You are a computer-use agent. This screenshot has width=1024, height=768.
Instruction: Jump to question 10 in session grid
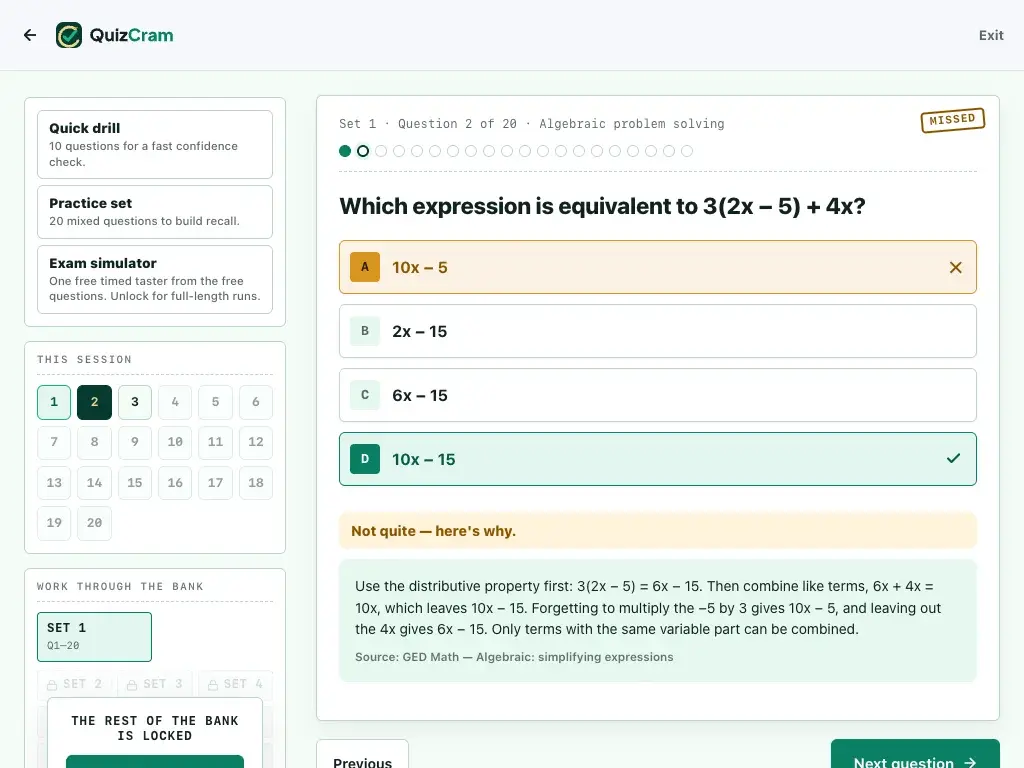175,442
